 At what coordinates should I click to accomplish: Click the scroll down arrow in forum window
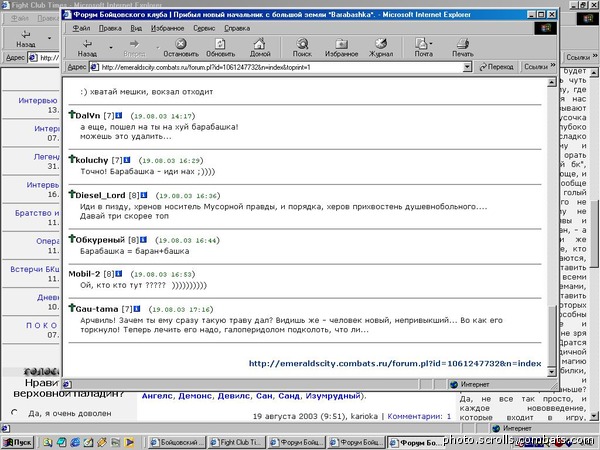551,372
